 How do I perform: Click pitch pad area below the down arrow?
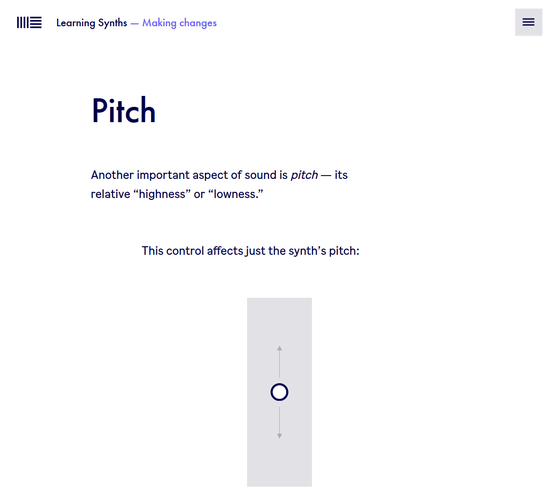click(279, 463)
